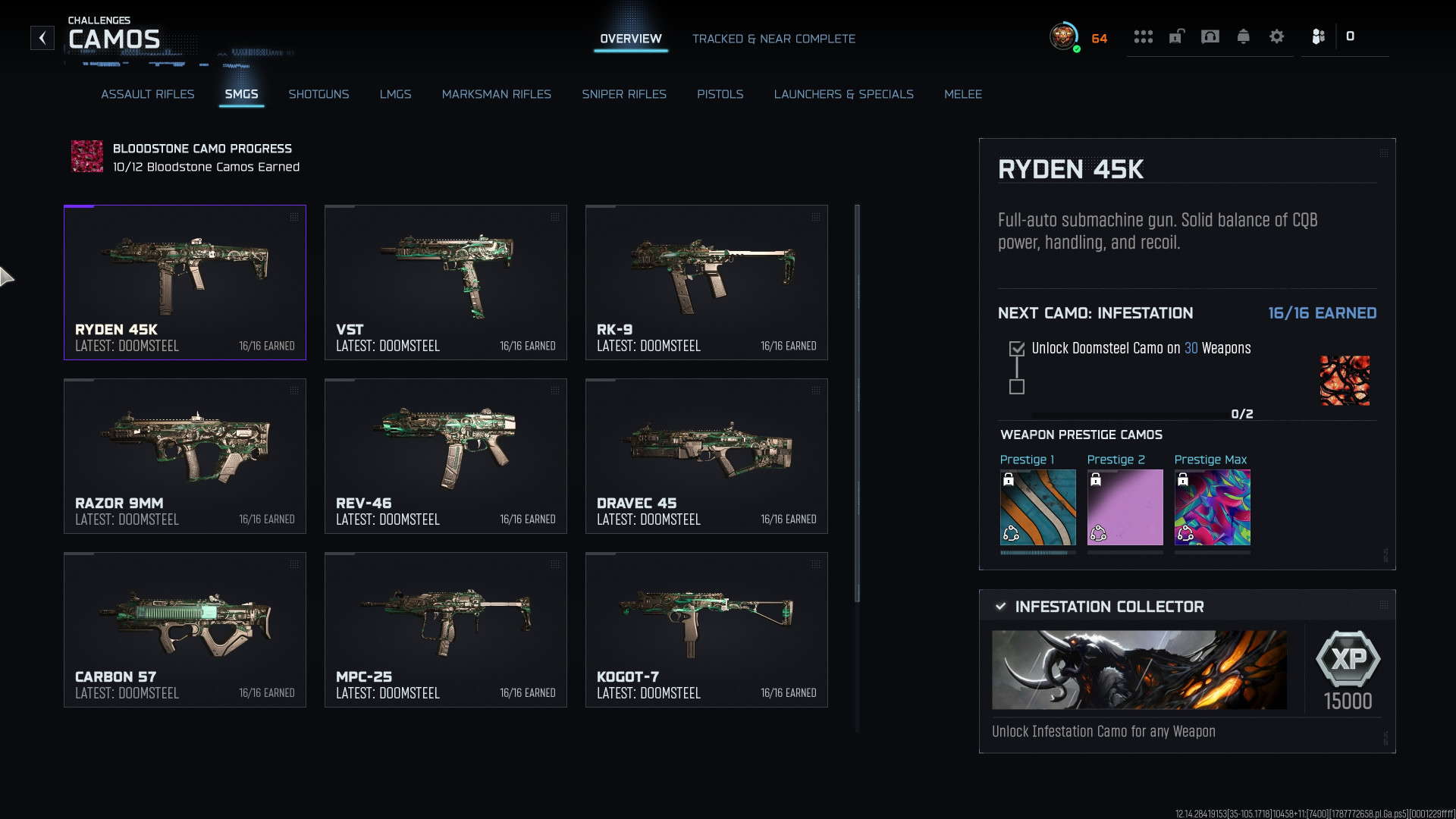
Task: Click 'WEAPON PRESTIGE CAMOS' heading
Action: tap(1081, 435)
